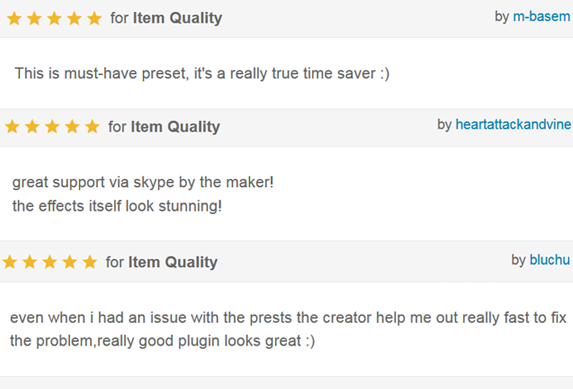The width and height of the screenshot is (573, 389).
Task: Click third star in heartattackandvine's review rating
Action: coord(52,127)
